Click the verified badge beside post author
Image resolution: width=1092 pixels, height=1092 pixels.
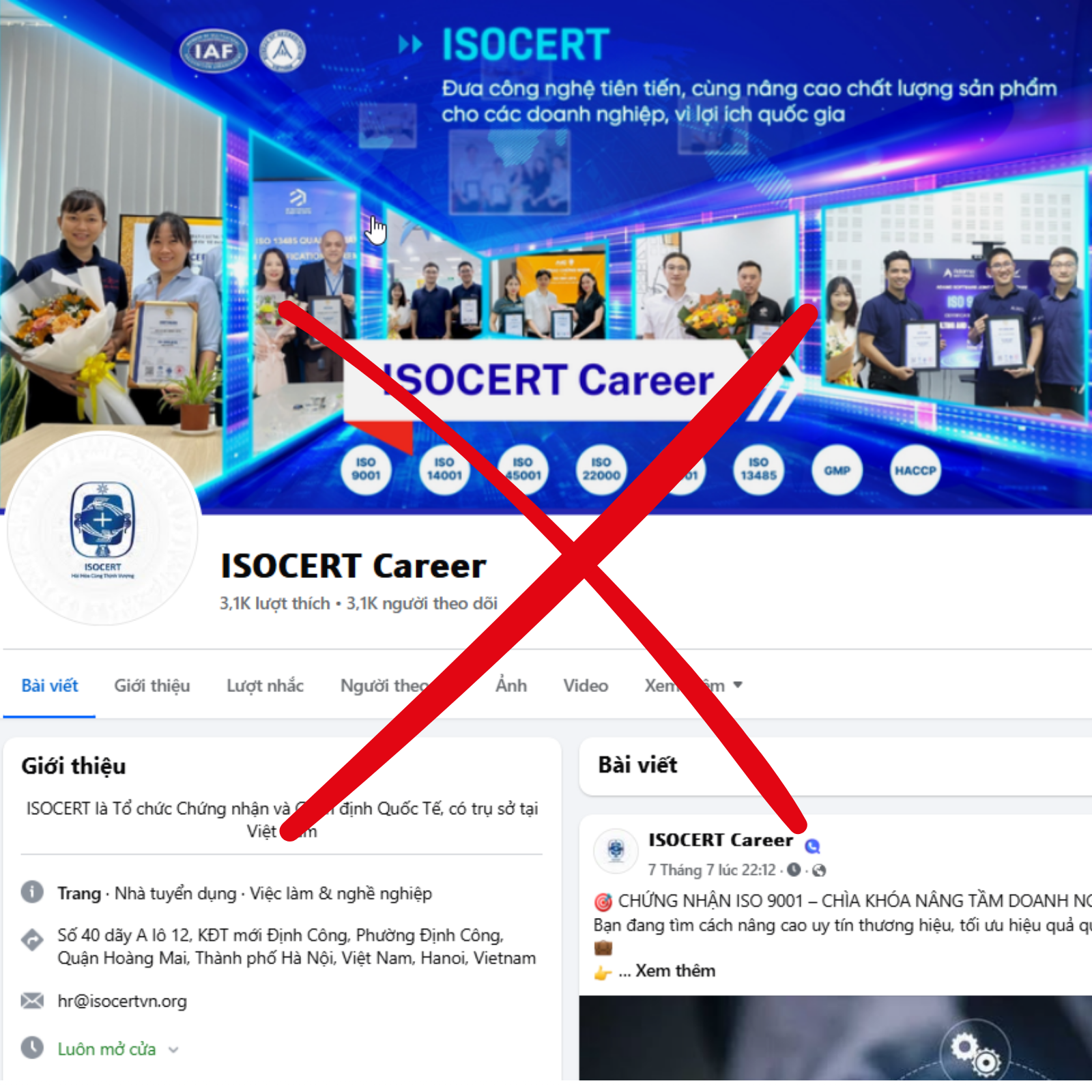coord(812,846)
